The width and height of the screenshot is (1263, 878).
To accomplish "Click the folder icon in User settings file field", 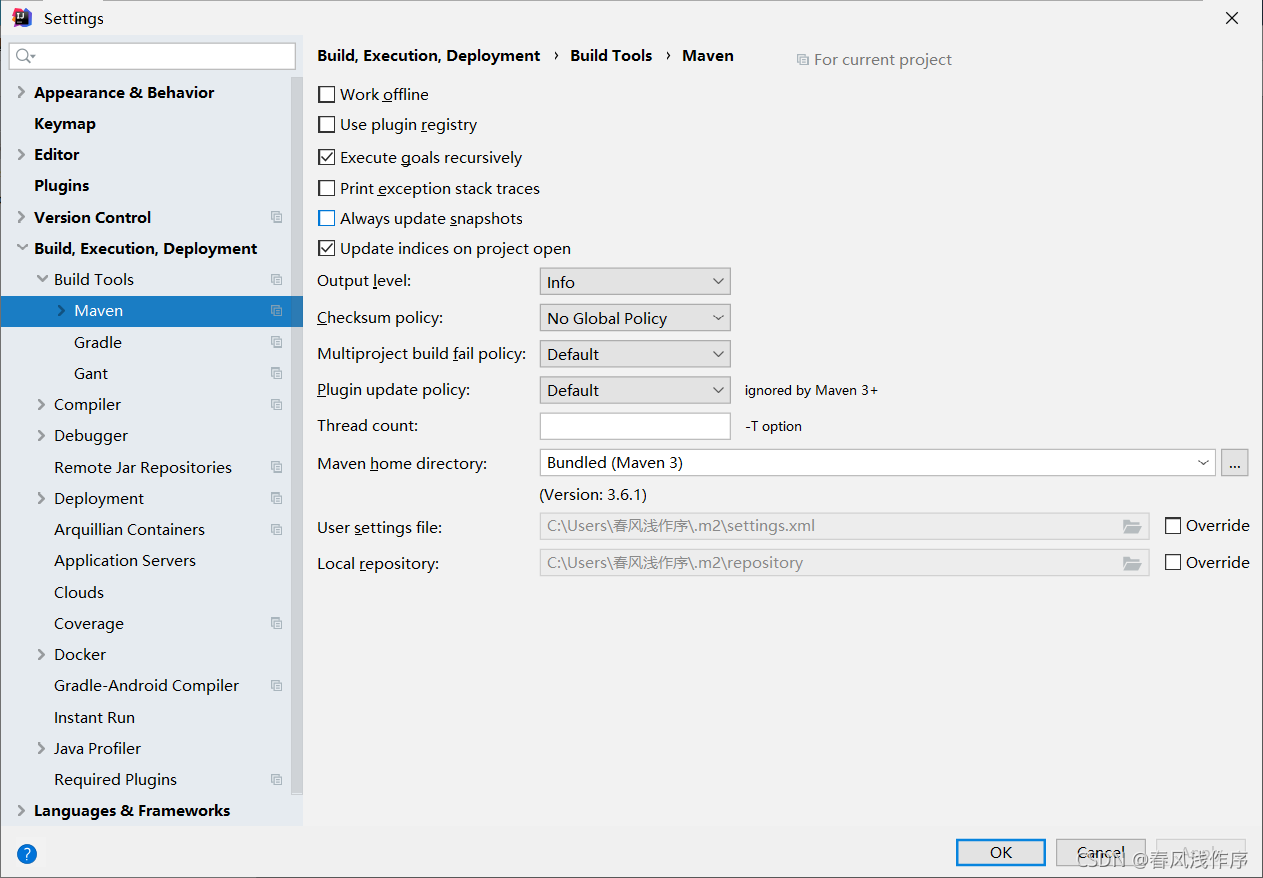I will (1132, 526).
